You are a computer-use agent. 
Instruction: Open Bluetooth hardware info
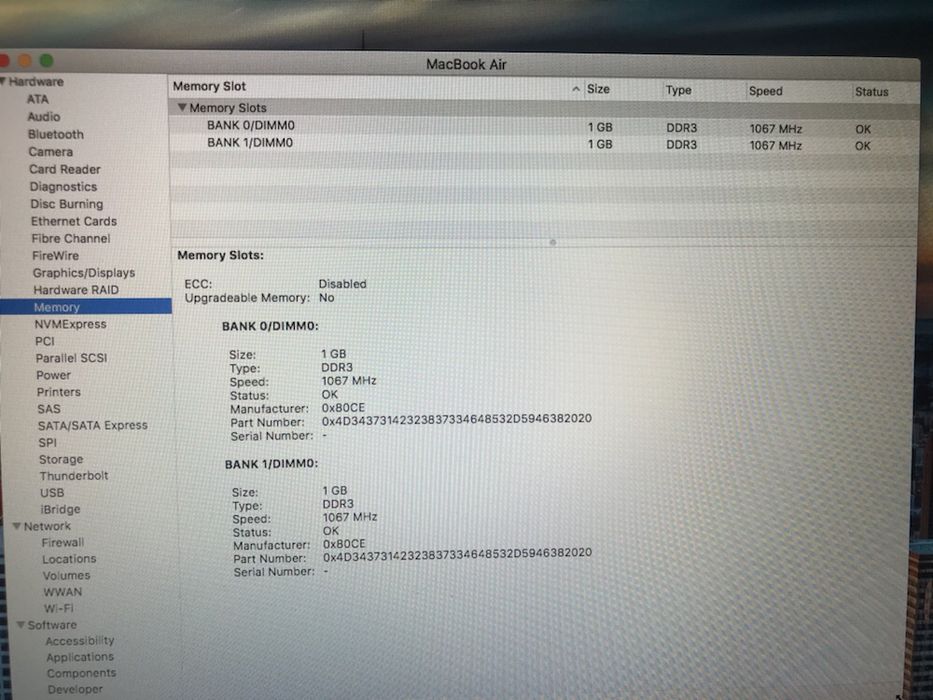pyautogui.click(x=56, y=135)
